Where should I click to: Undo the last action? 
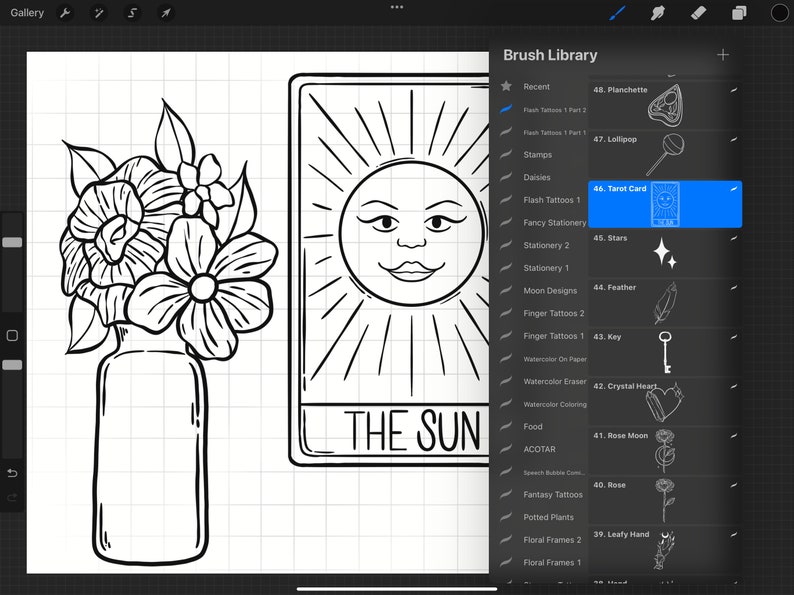[x=12, y=473]
